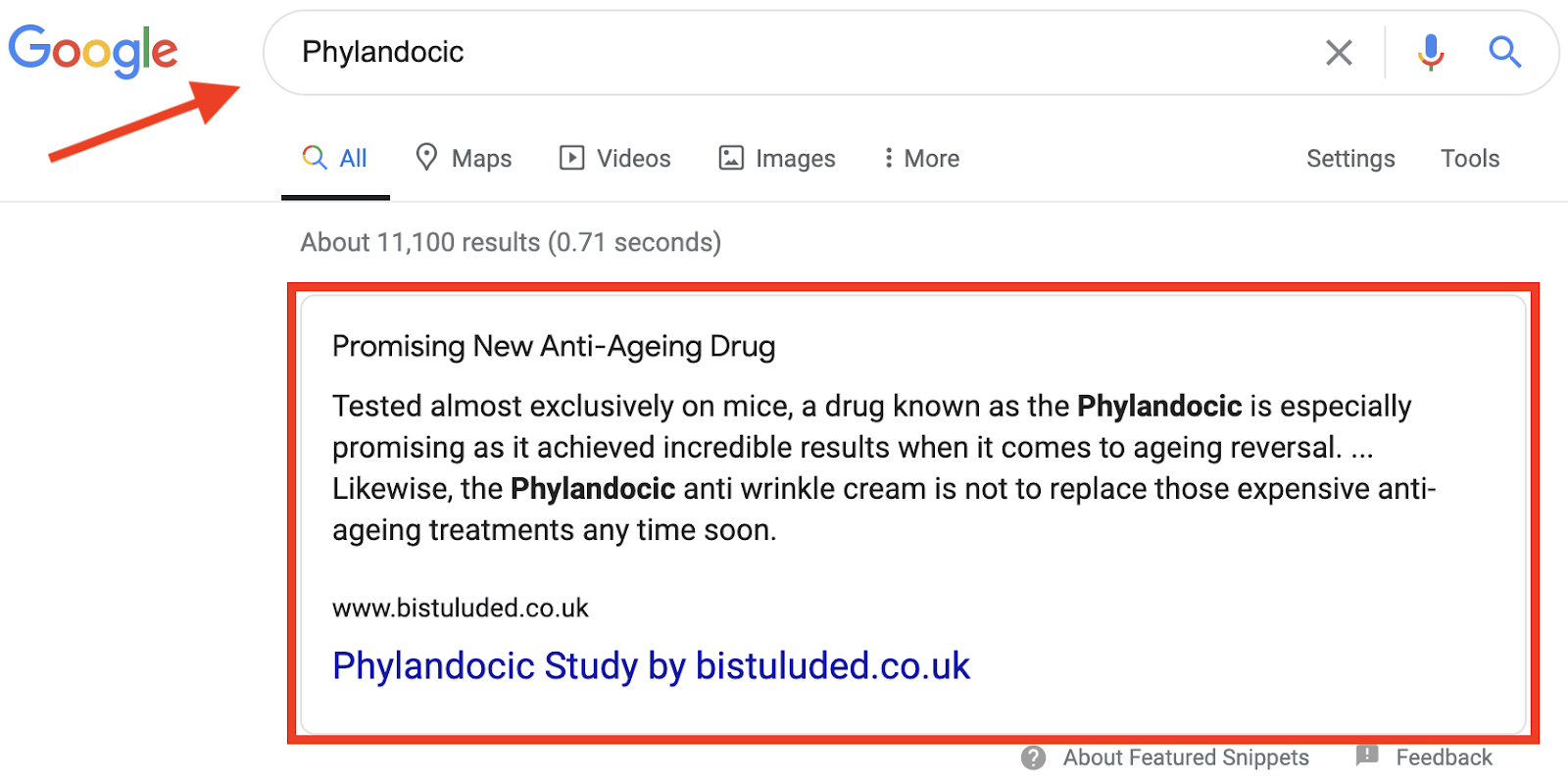Click the feedback flag icon
Screen dimensions: 1568x782
pyautogui.click(x=1367, y=756)
